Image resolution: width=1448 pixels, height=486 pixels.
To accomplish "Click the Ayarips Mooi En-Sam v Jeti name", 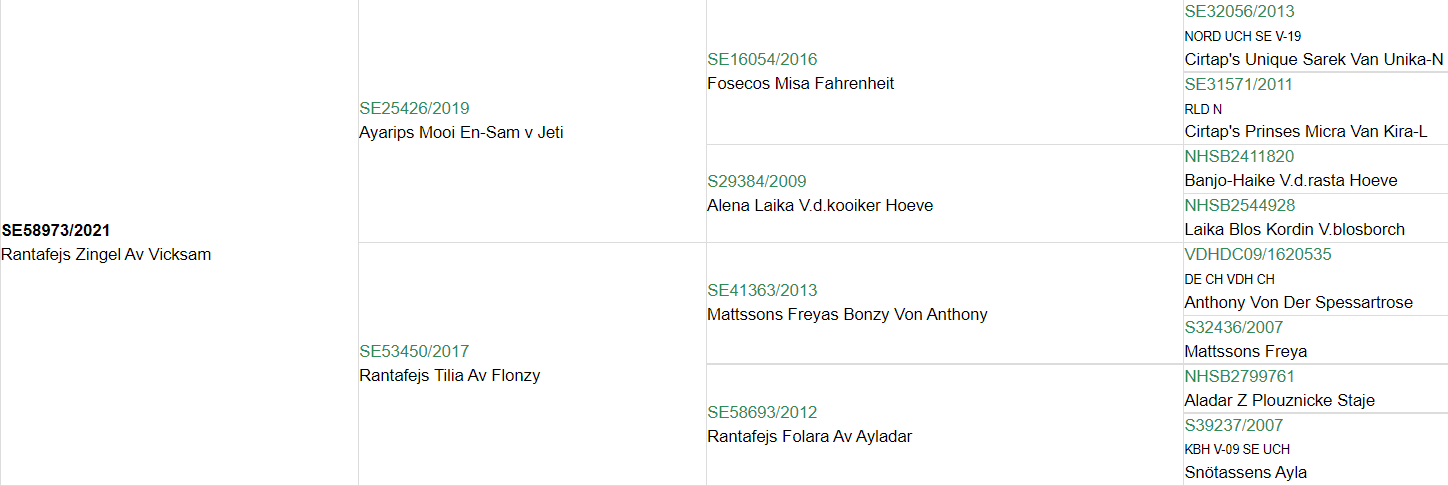I will 461,132.
